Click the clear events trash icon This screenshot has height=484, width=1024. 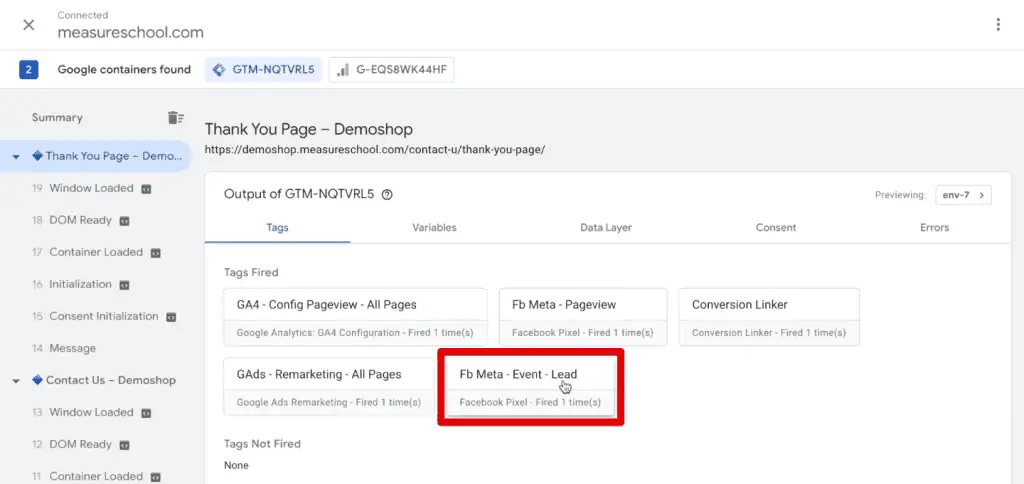click(x=176, y=118)
